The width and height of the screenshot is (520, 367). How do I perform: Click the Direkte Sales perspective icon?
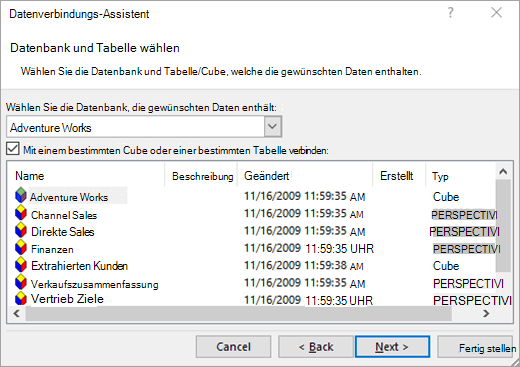tap(21, 230)
